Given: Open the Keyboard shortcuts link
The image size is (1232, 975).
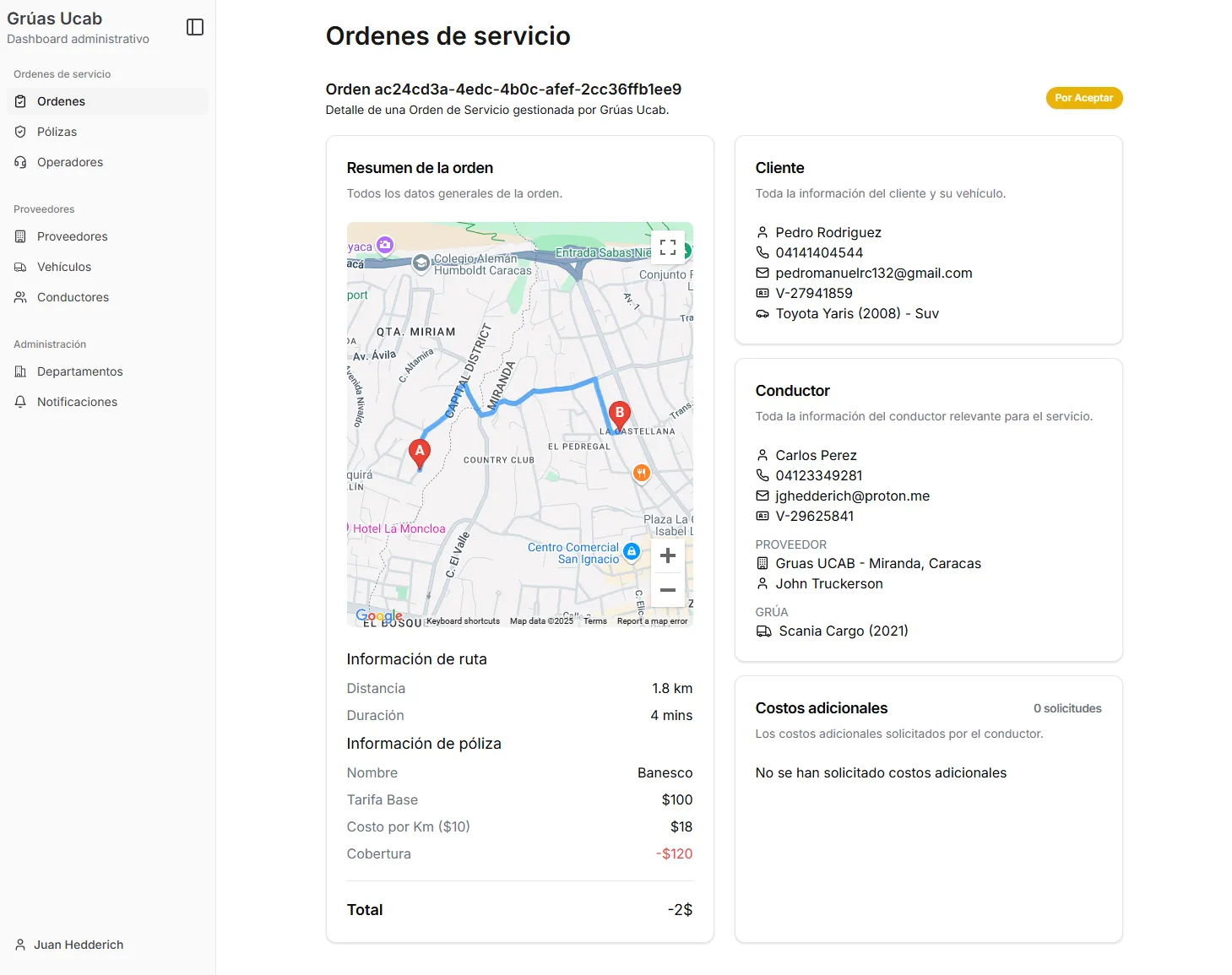Looking at the screenshot, I should (x=462, y=620).
